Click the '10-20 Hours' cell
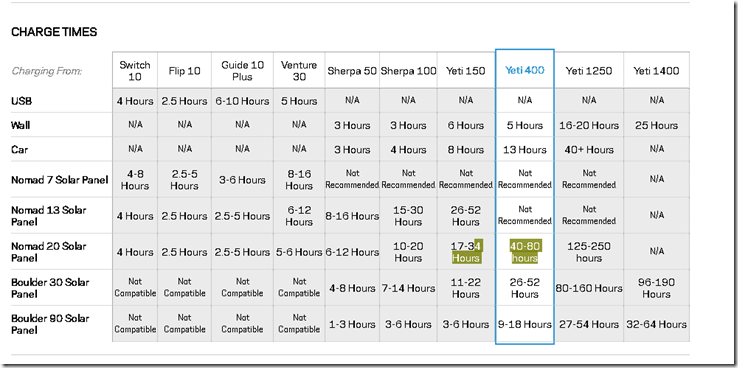738x368 pixels. pyautogui.click(x=408, y=252)
